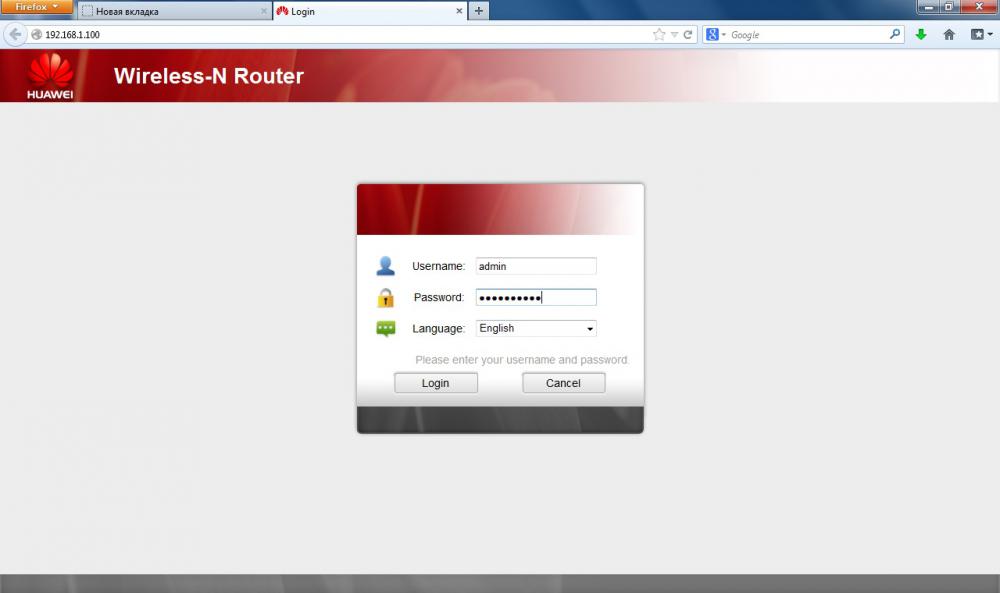Reload the page with the refresh icon
The width and height of the screenshot is (1000, 593).
point(688,34)
